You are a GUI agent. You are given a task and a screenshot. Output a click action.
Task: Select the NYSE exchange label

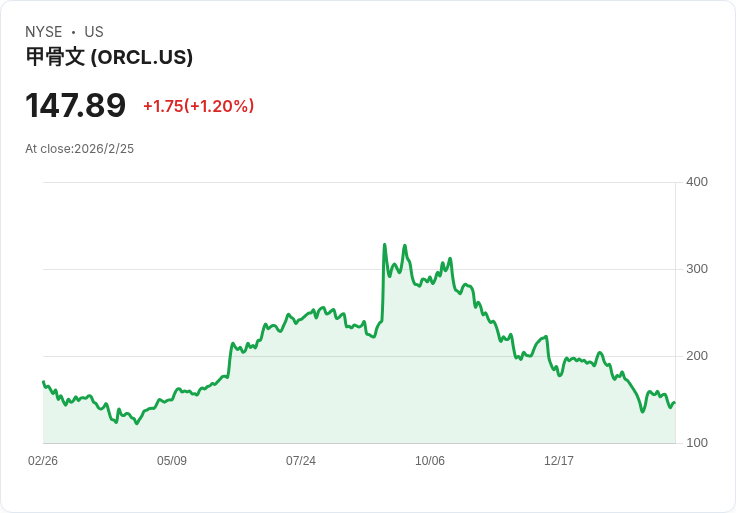44,32
